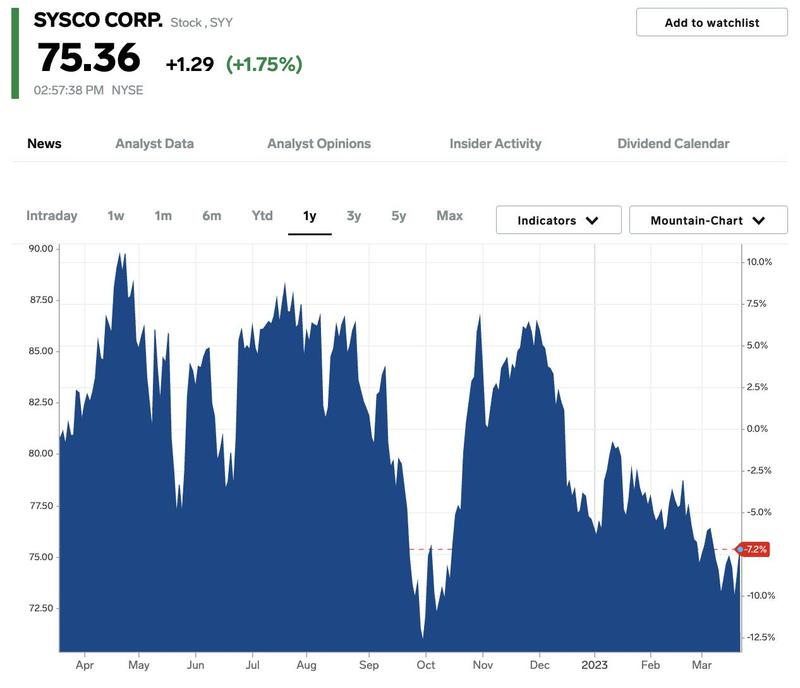This screenshot has width=800, height=688.
Task: Choose the 6m time range
Action: 212,216
